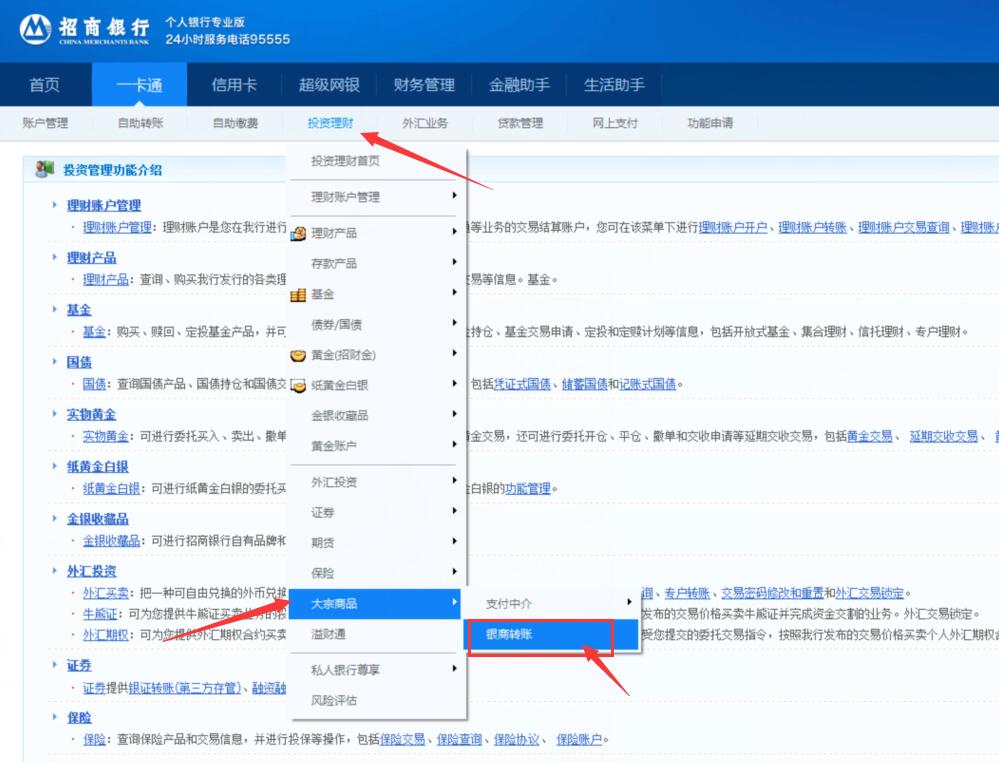
Task: Expand the 期货 submenu arrow
Action: coord(454,541)
